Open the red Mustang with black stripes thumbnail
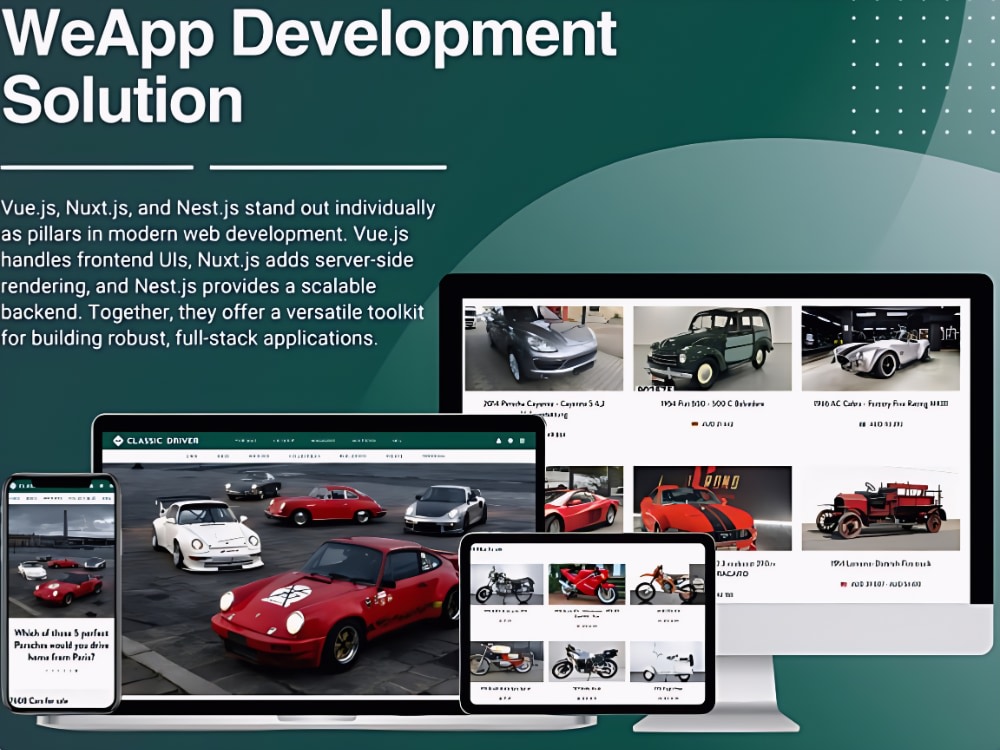The height and width of the screenshot is (750, 1000). (x=712, y=508)
